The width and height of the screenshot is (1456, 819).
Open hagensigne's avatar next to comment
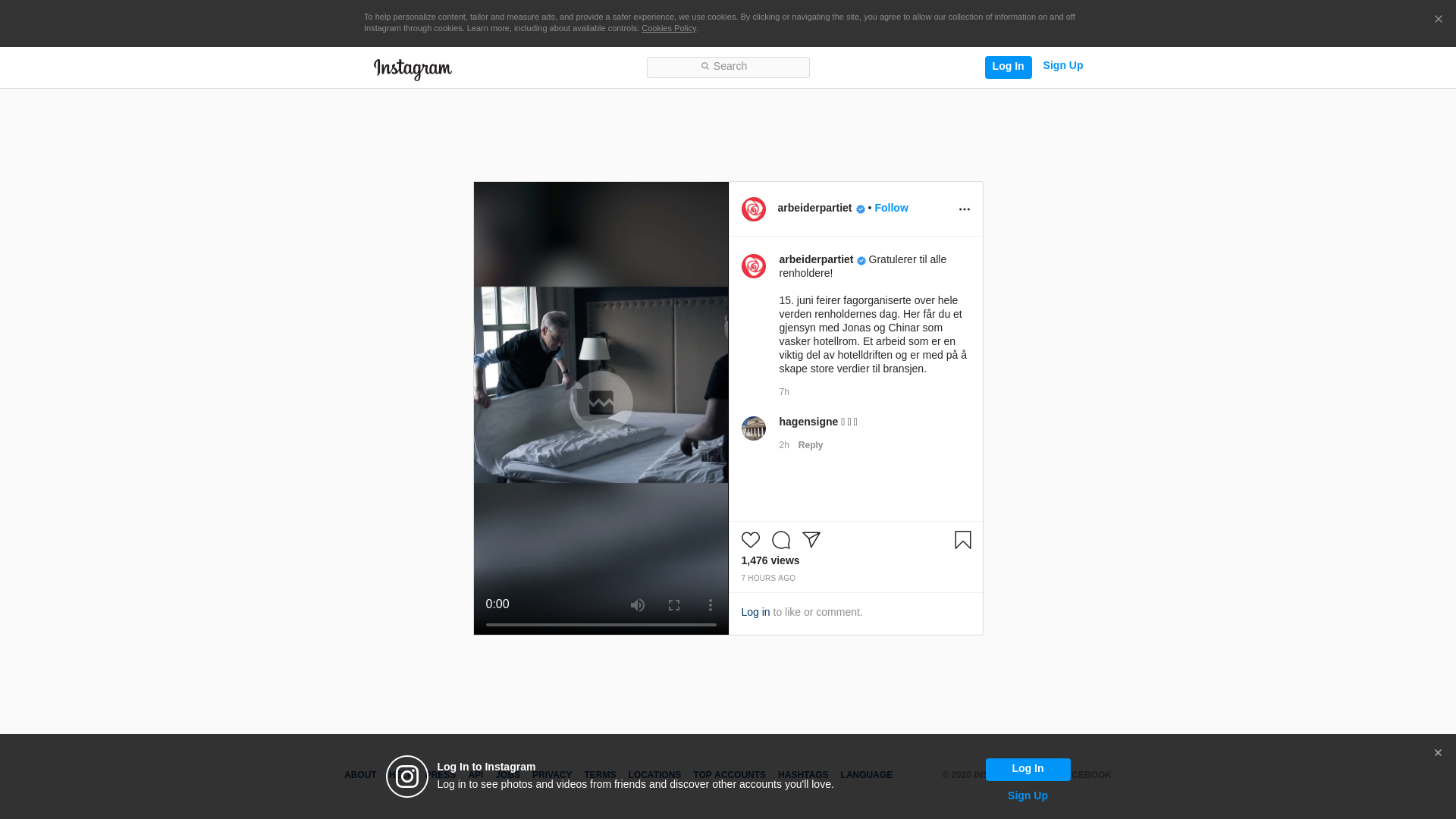pyautogui.click(x=753, y=428)
